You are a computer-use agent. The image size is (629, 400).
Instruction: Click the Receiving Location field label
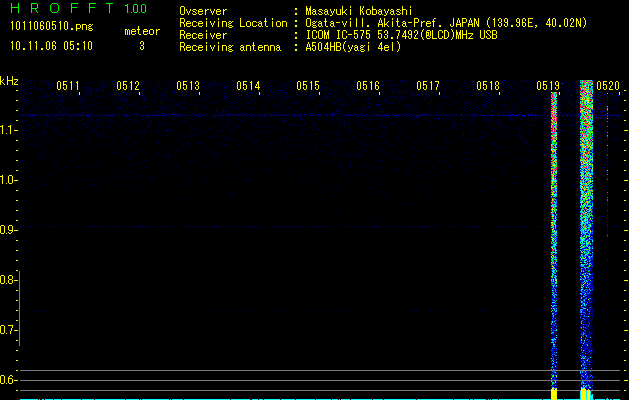point(233,23)
